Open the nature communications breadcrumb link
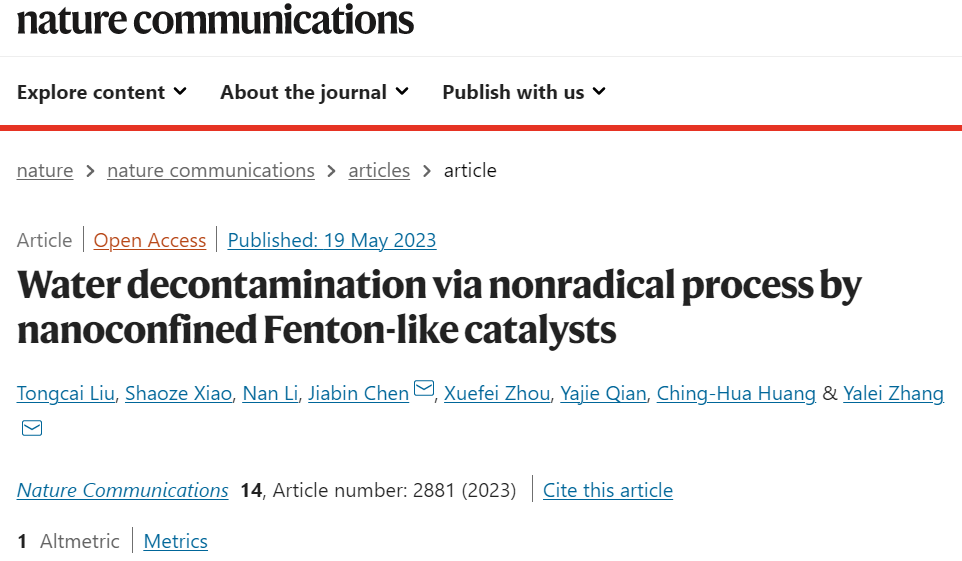Image resolution: width=962 pixels, height=561 pixels. pyautogui.click(x=210, y=170)
